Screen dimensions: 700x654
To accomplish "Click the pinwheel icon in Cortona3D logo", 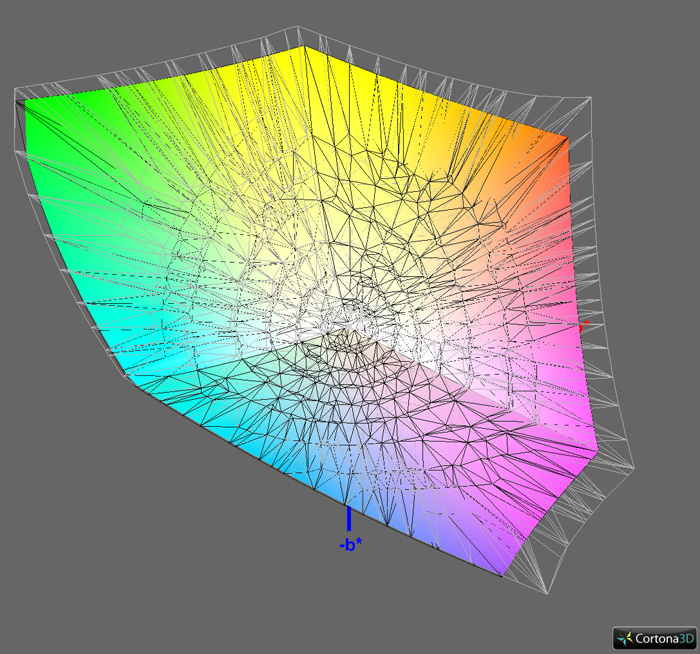I will click(x=625, y=637).
